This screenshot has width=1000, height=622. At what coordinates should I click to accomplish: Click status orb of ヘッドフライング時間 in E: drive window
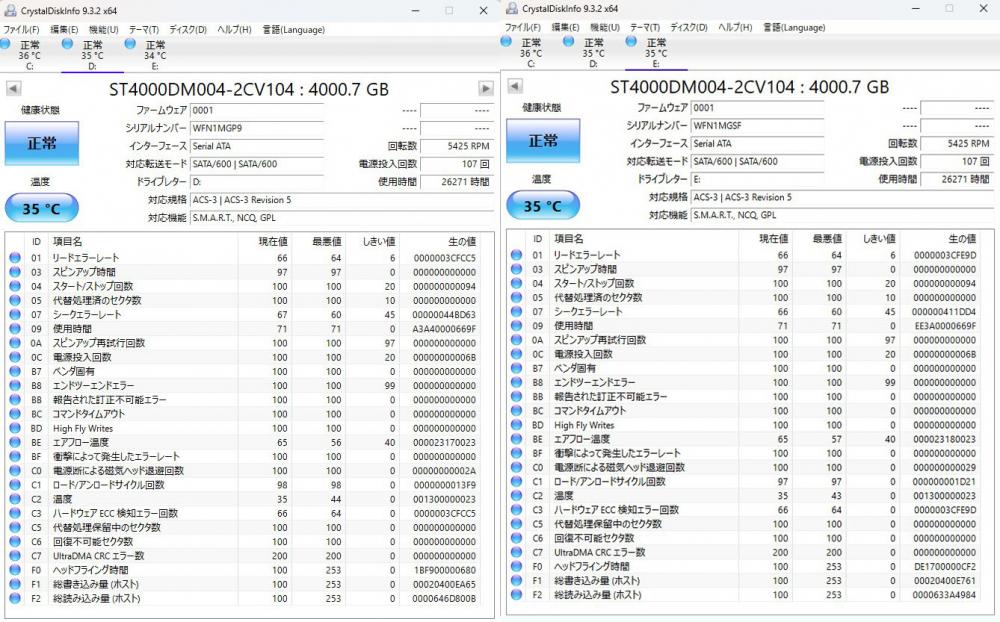tap(516, 566)
